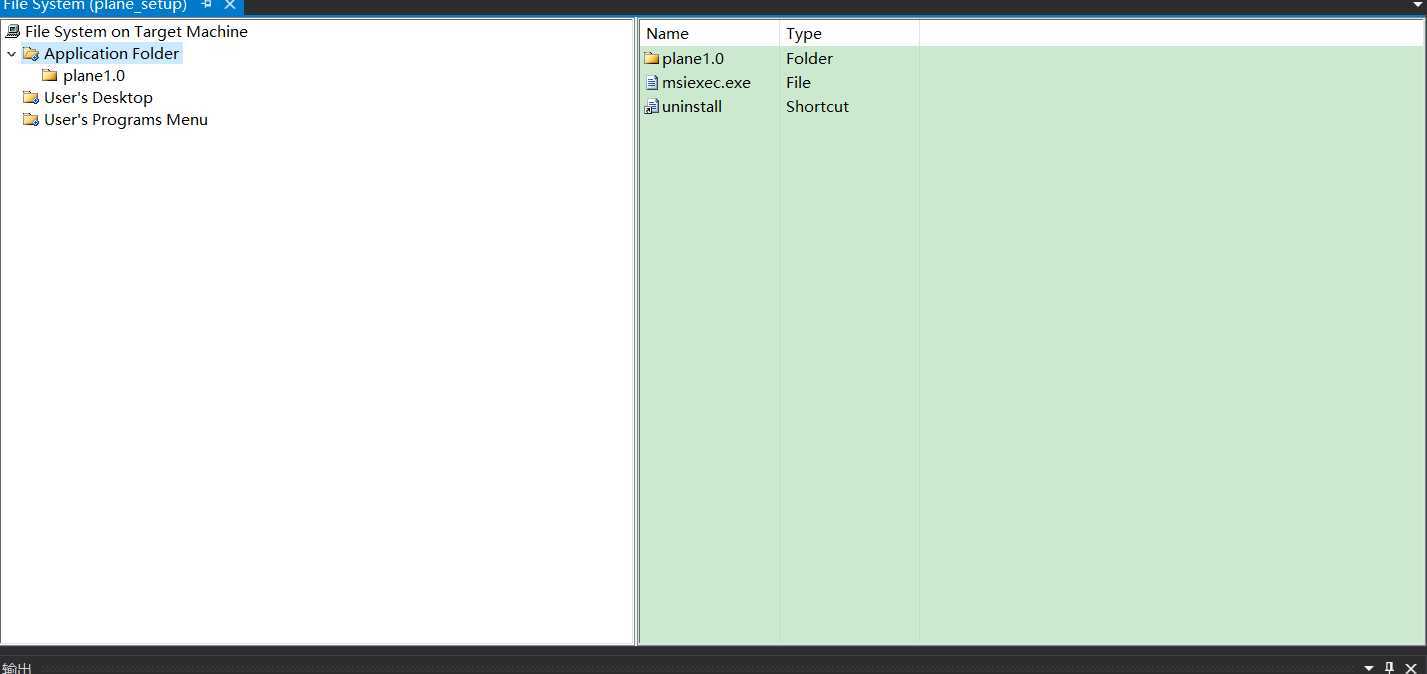Viewport: 1427px width, 674px height.
Task: Toggle auto-hide pin on 输出 panel
Action: 1389,668
